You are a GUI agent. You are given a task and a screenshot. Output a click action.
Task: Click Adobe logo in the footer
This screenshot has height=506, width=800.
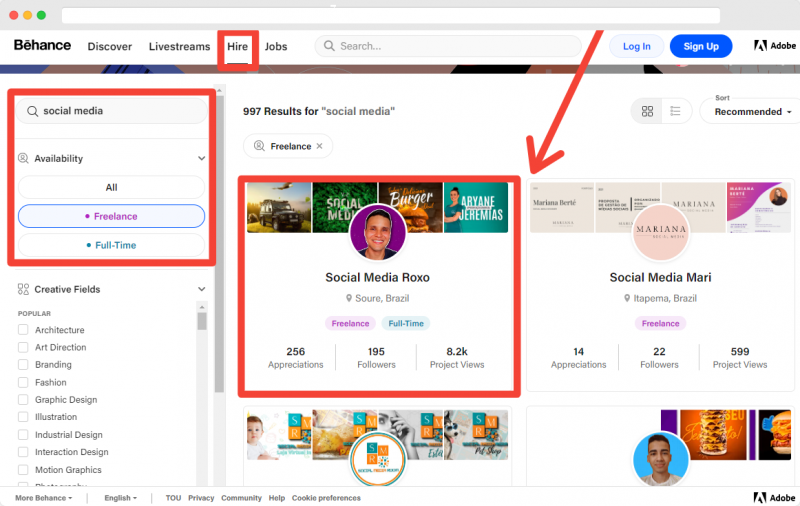click(x=774, y=498)
